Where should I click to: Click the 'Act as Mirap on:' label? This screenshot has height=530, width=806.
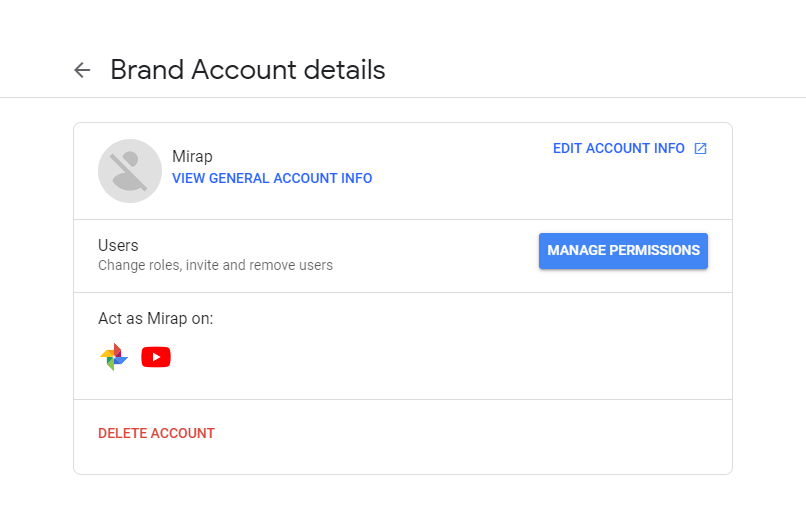(155, 319)
